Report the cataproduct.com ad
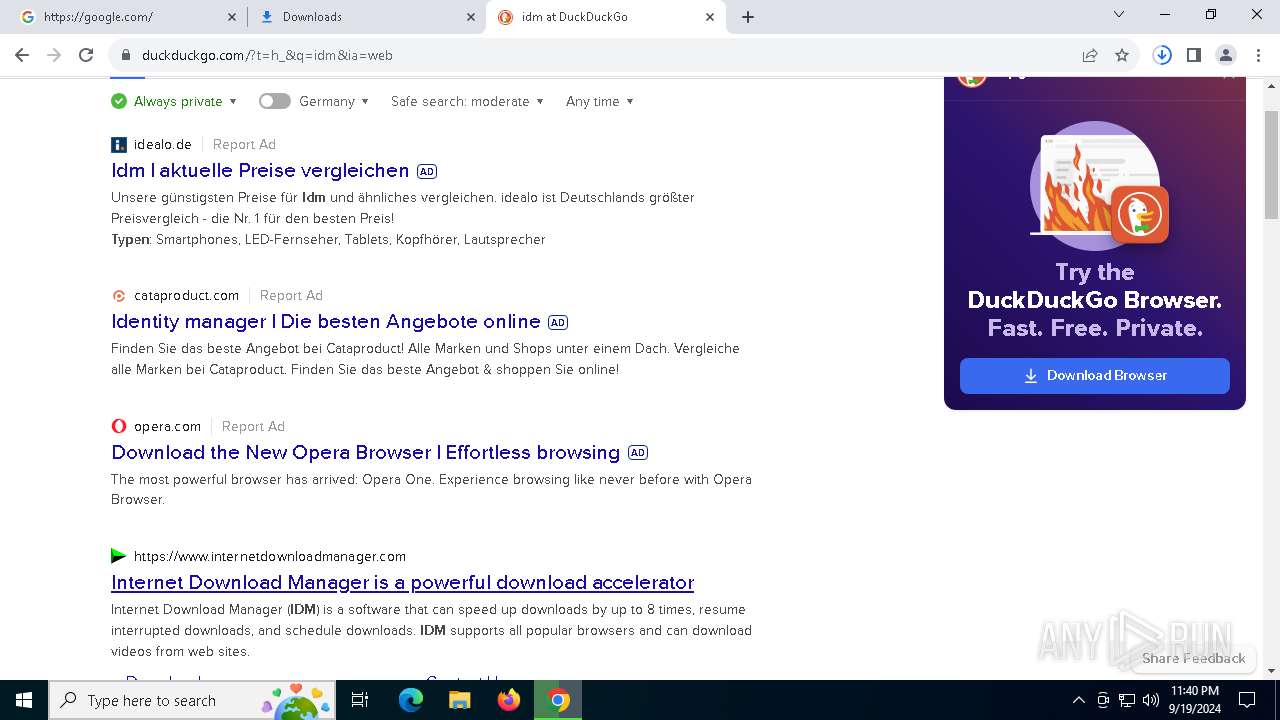The width and height of the screenshot is (1280, 720). [x=291, y=295]
